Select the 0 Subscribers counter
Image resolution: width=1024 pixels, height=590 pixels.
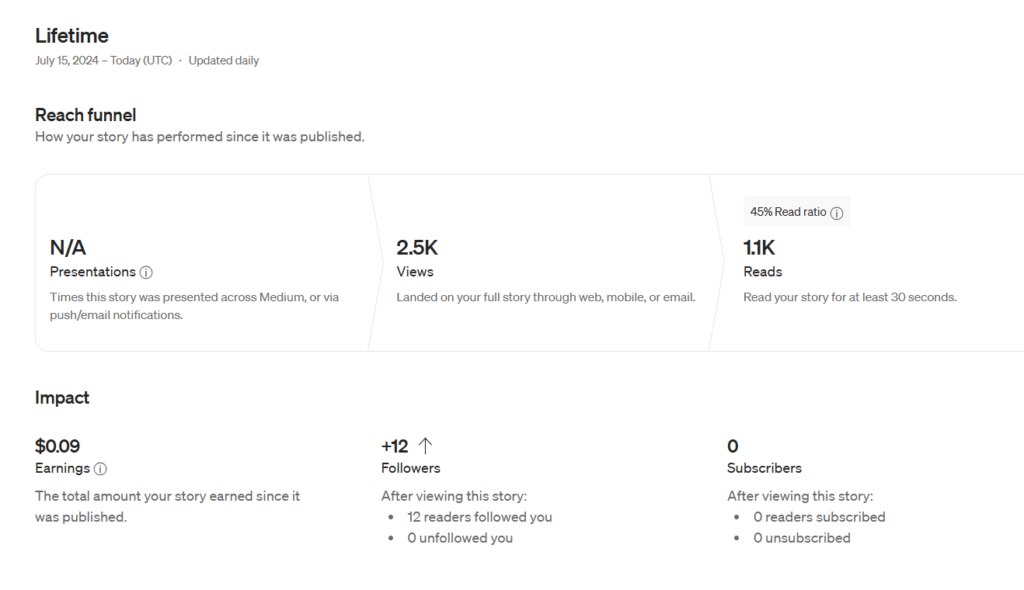coord(733,446)
